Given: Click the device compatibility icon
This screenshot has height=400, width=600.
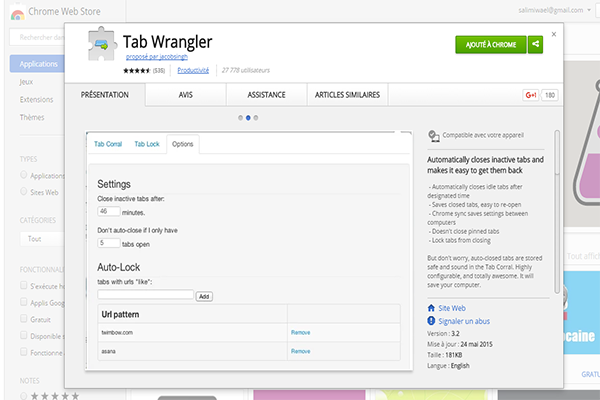Looking at the screenshot, I should 434,136.
